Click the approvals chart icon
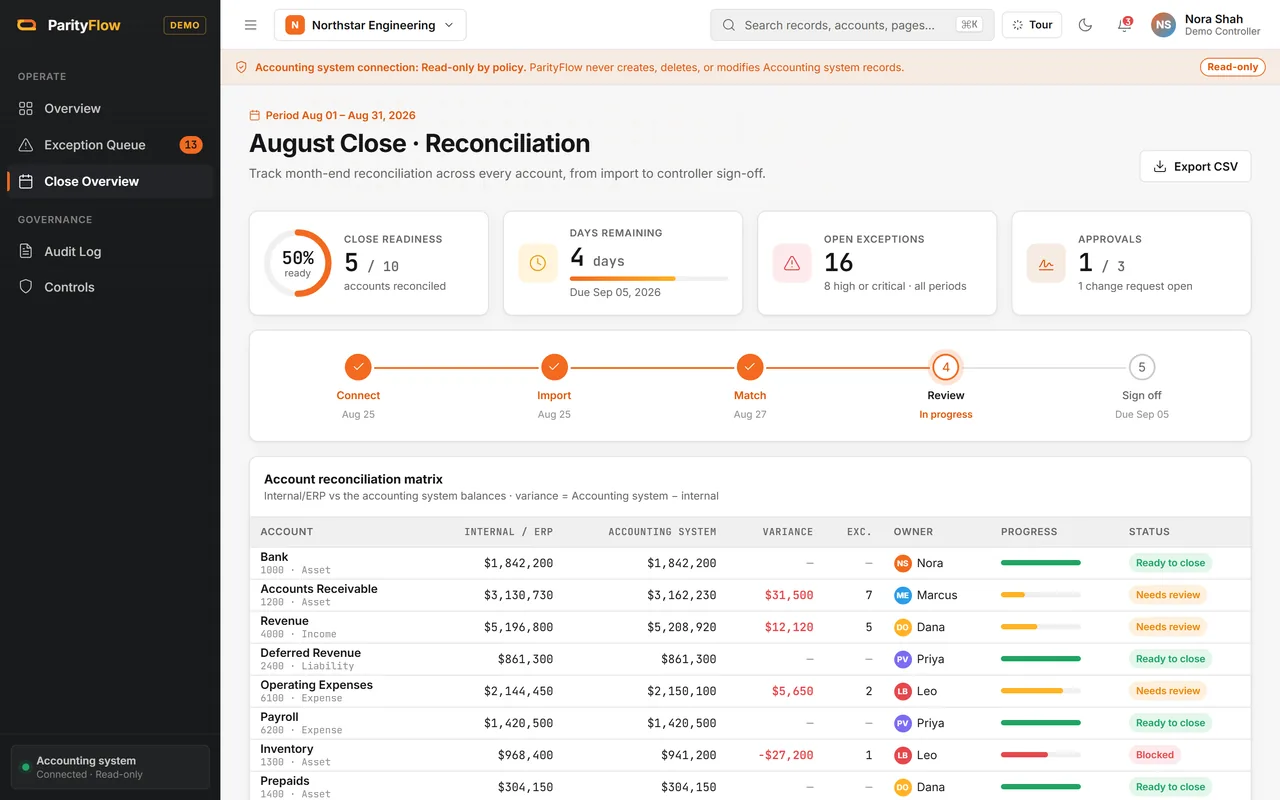Viewport: 1280px width, 800px height. pyautogui.click(x=1046, y=263)
